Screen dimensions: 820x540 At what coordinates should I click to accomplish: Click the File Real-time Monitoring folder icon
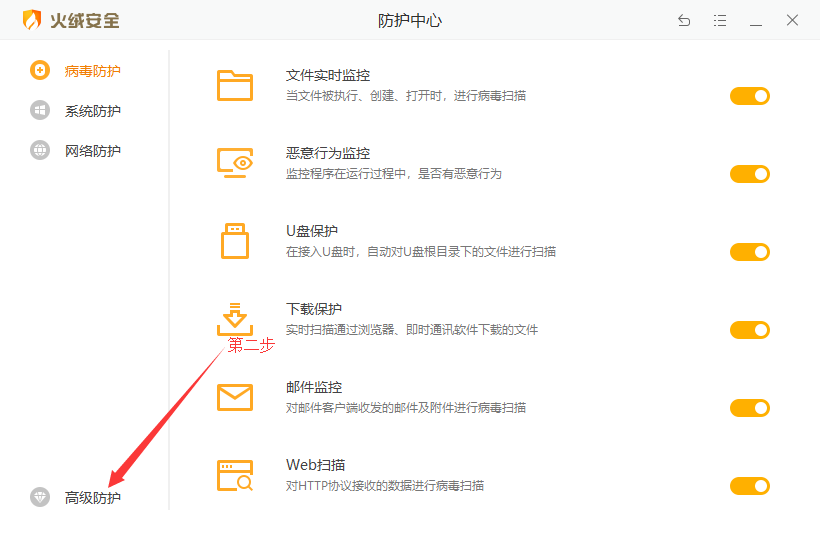(x=235, y=85)
